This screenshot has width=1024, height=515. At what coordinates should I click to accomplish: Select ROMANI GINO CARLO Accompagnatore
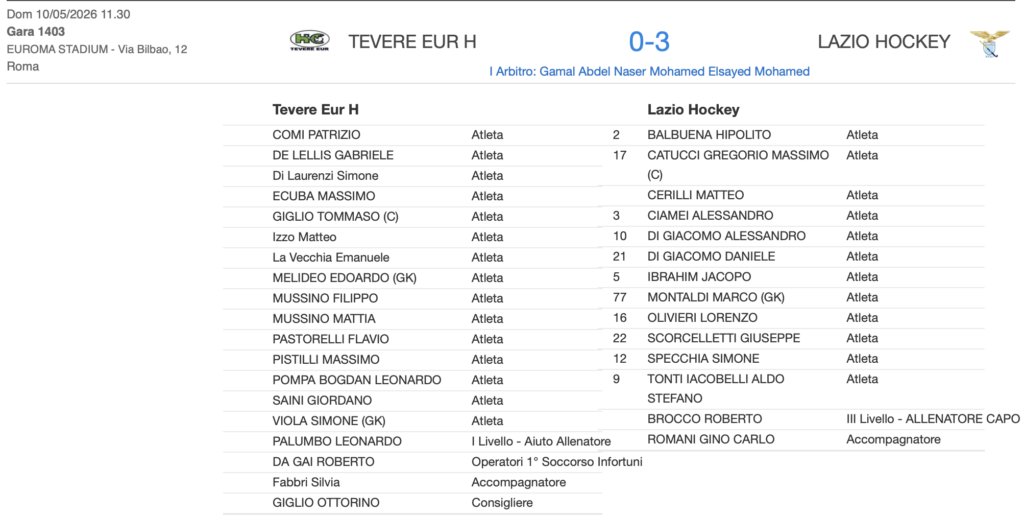(792, 440)
